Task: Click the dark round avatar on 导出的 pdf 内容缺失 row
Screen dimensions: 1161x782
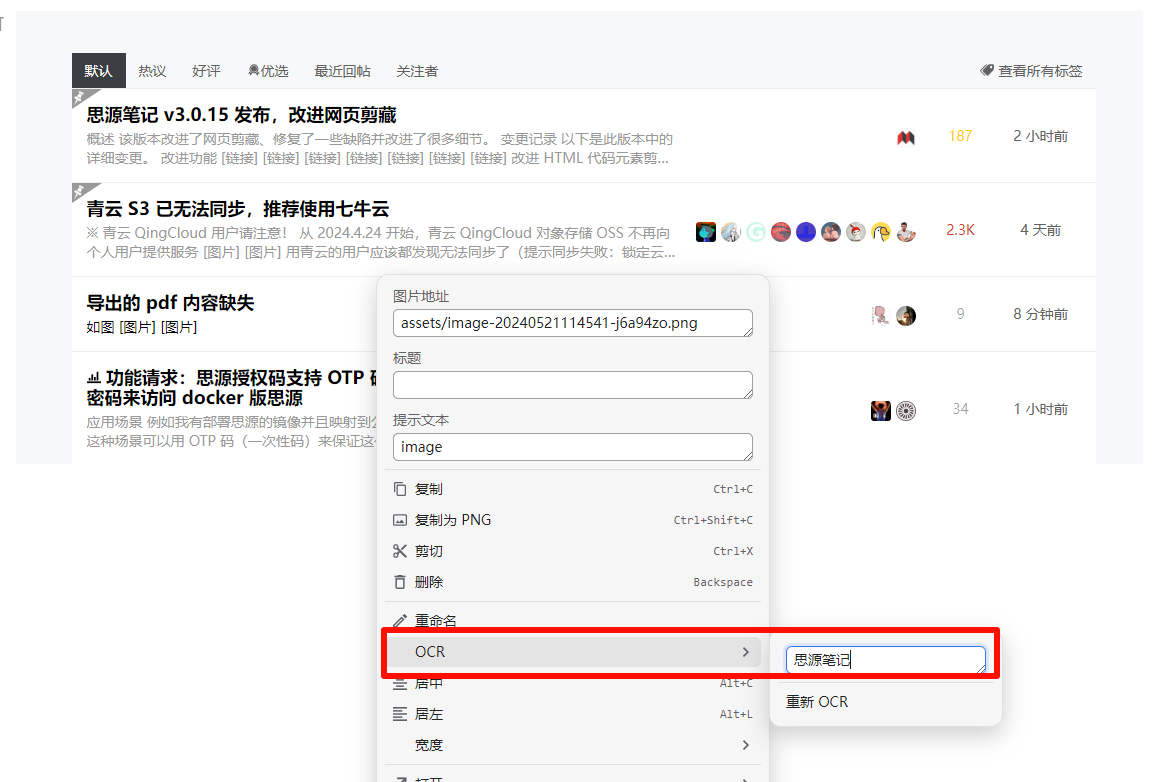Action: point(906,315)
